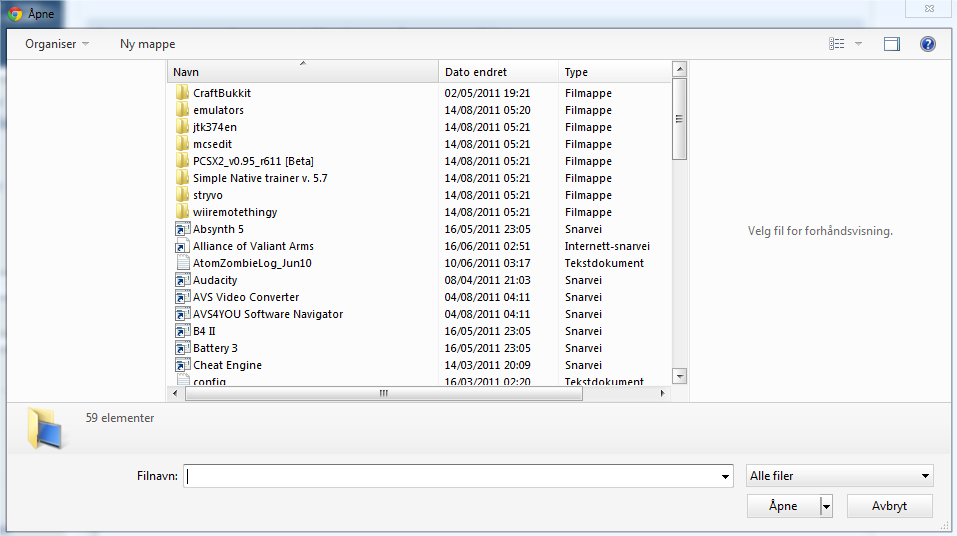Viewport: 957px width, 536px height.
Task: Select the CraftBukkit folder name
Action: 222,93
